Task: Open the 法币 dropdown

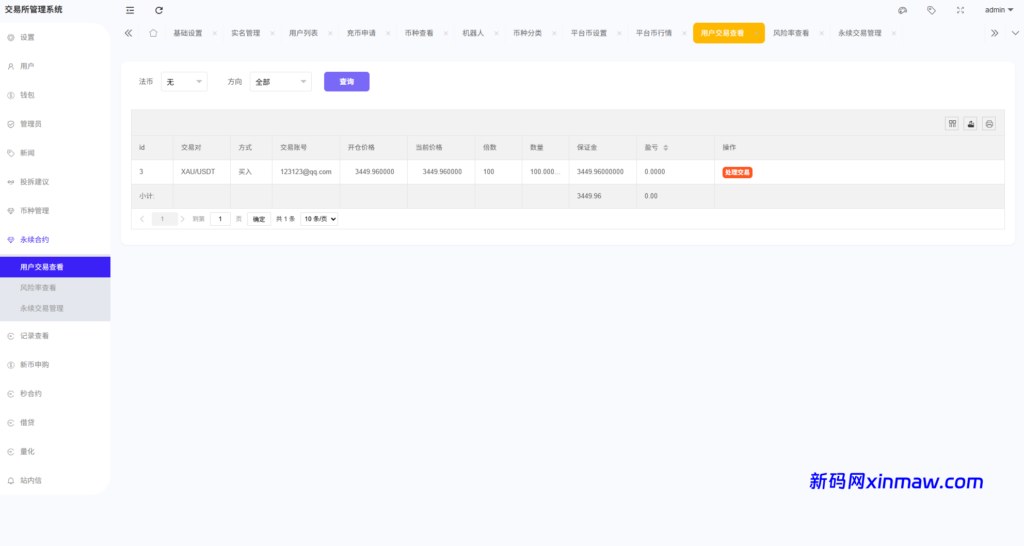Action: tap(184, 82)
